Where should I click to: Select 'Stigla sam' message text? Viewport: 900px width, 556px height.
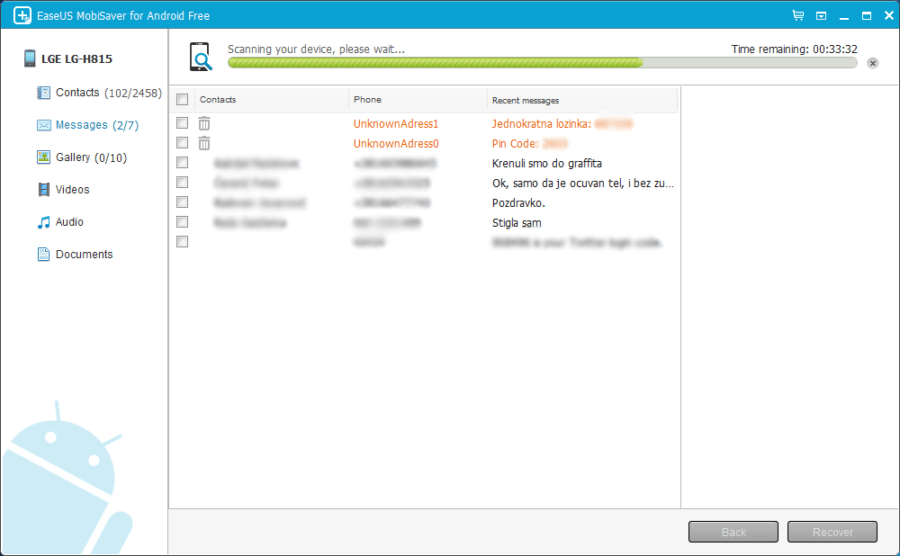point(517,223)
